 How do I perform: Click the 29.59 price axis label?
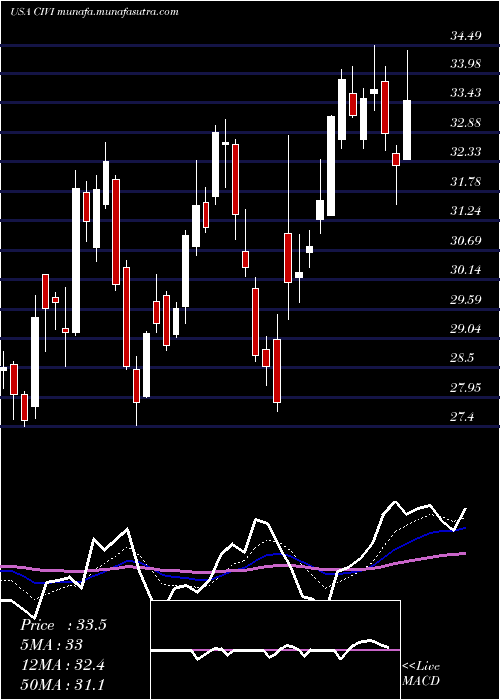tap(466, 300)
